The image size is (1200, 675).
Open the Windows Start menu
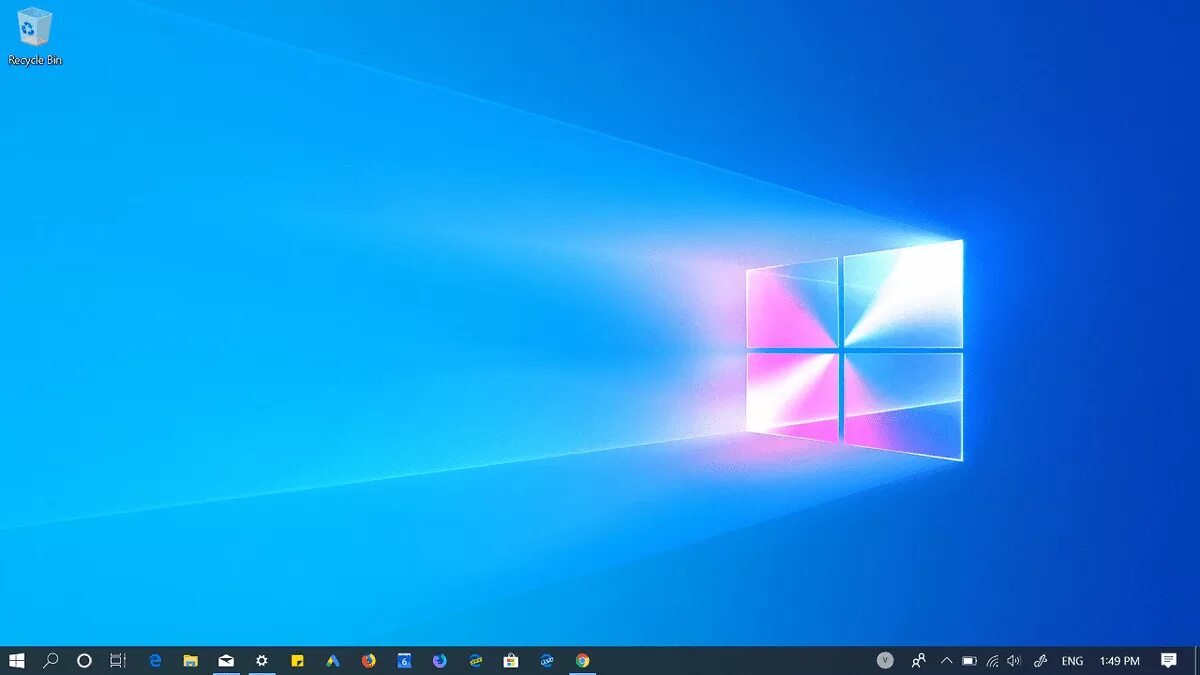point(17,660)
